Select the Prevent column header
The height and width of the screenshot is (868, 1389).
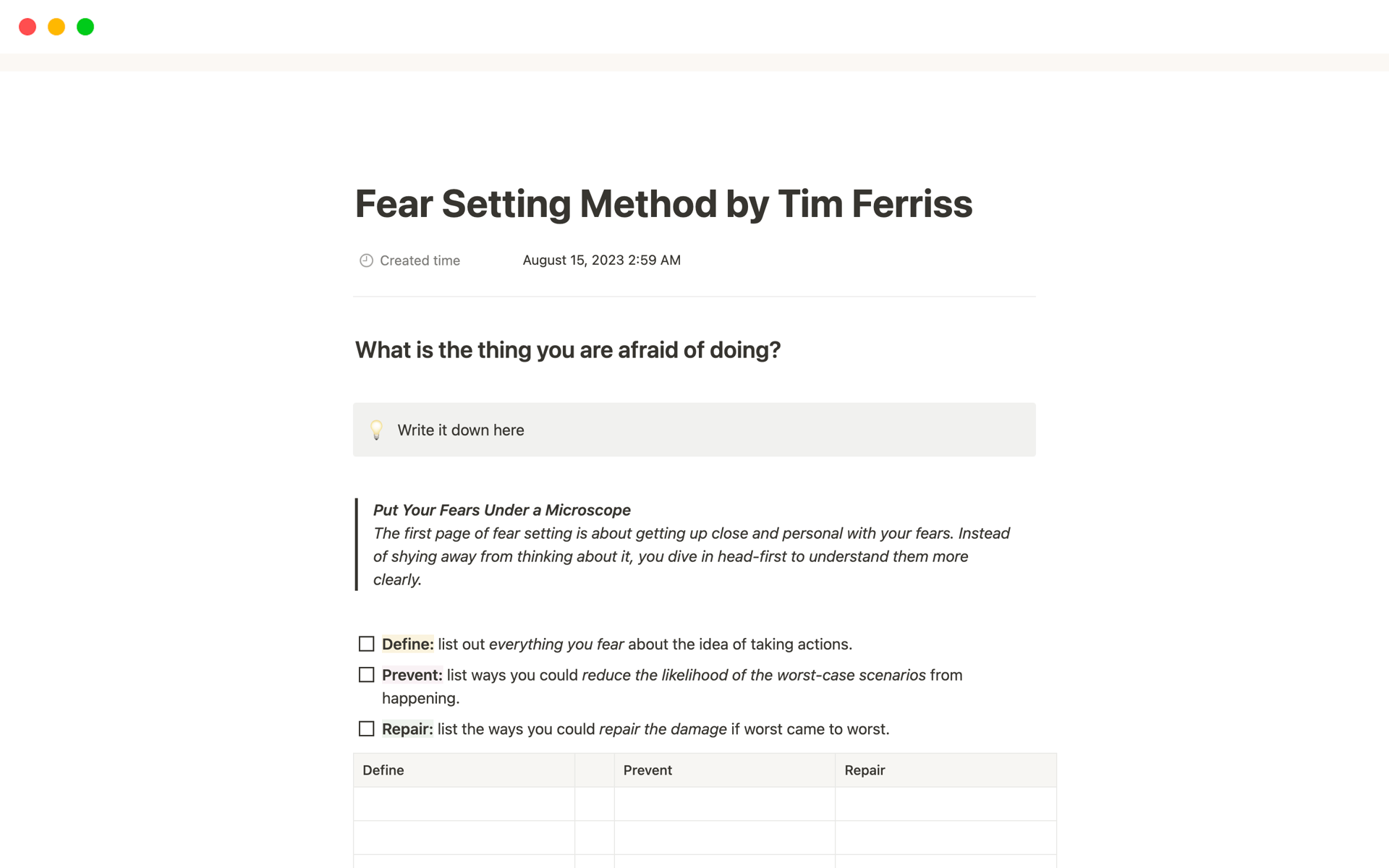[x=647, y=770]
